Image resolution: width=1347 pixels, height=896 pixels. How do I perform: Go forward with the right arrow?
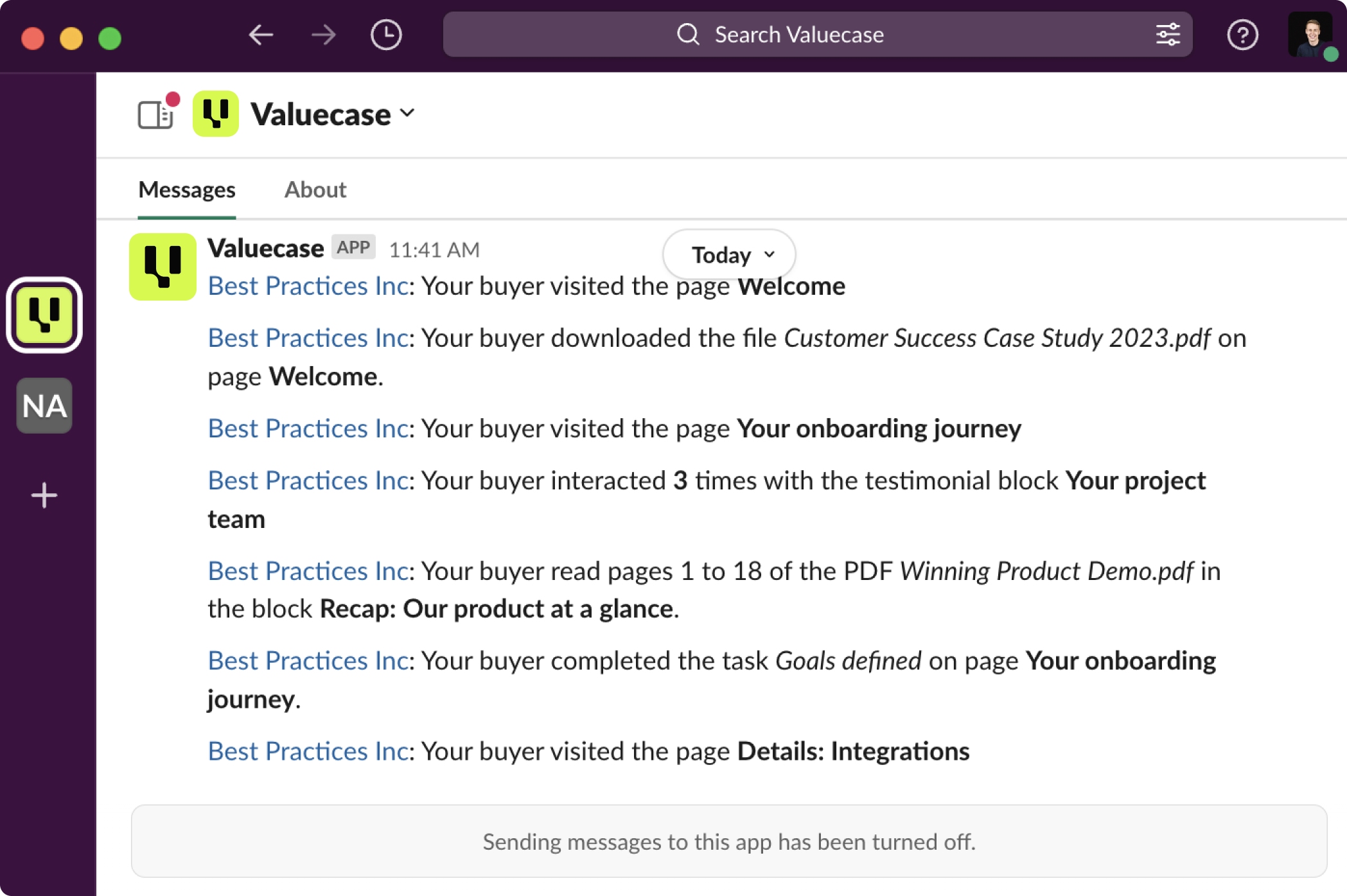pos(323,35)
